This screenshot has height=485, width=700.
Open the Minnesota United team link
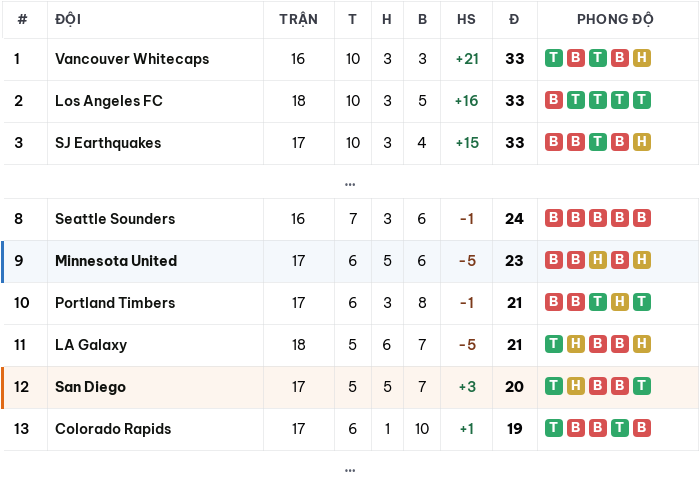click(116, 261)
